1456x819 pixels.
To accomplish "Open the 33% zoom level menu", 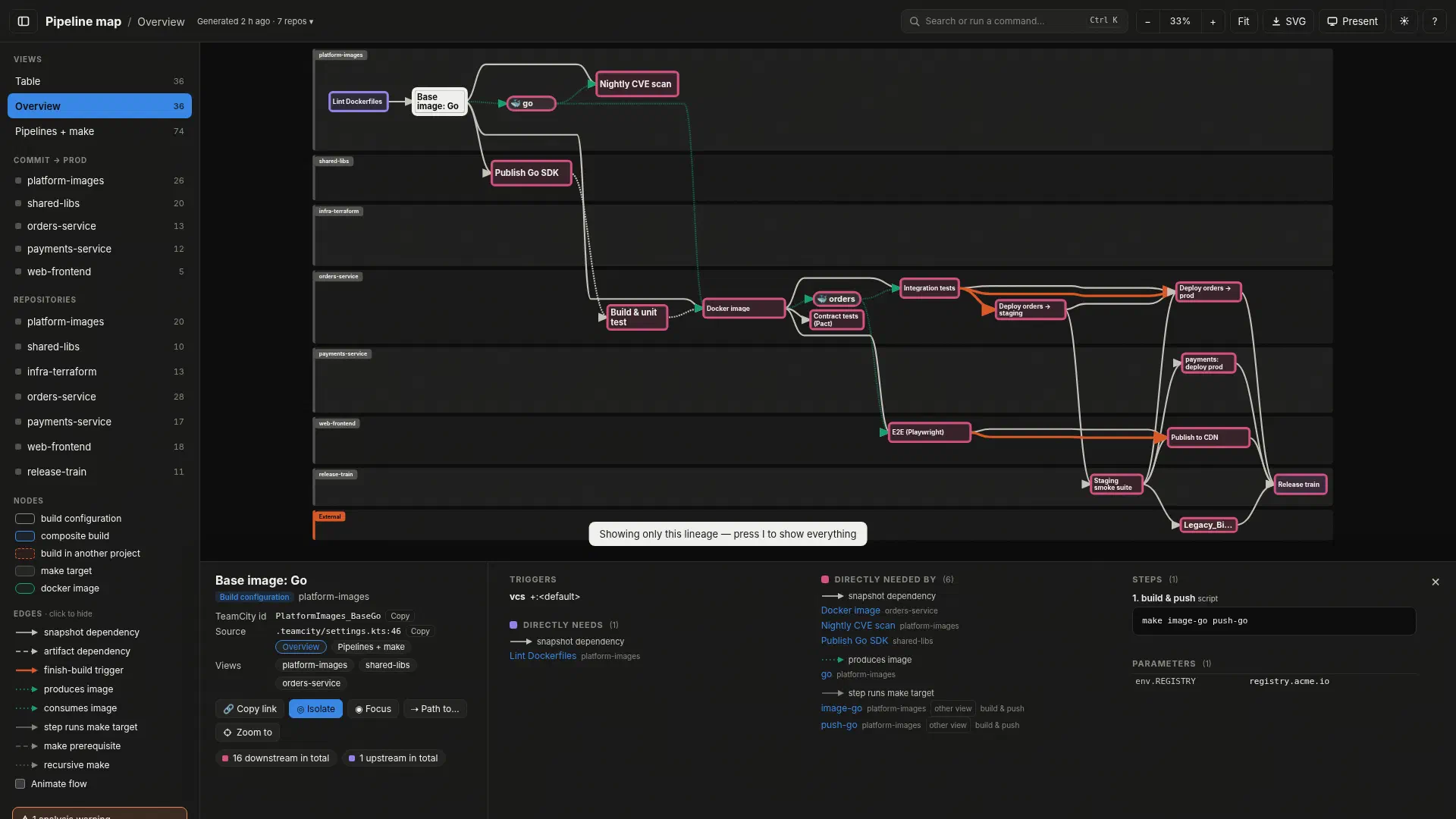I will [1180, 21].
